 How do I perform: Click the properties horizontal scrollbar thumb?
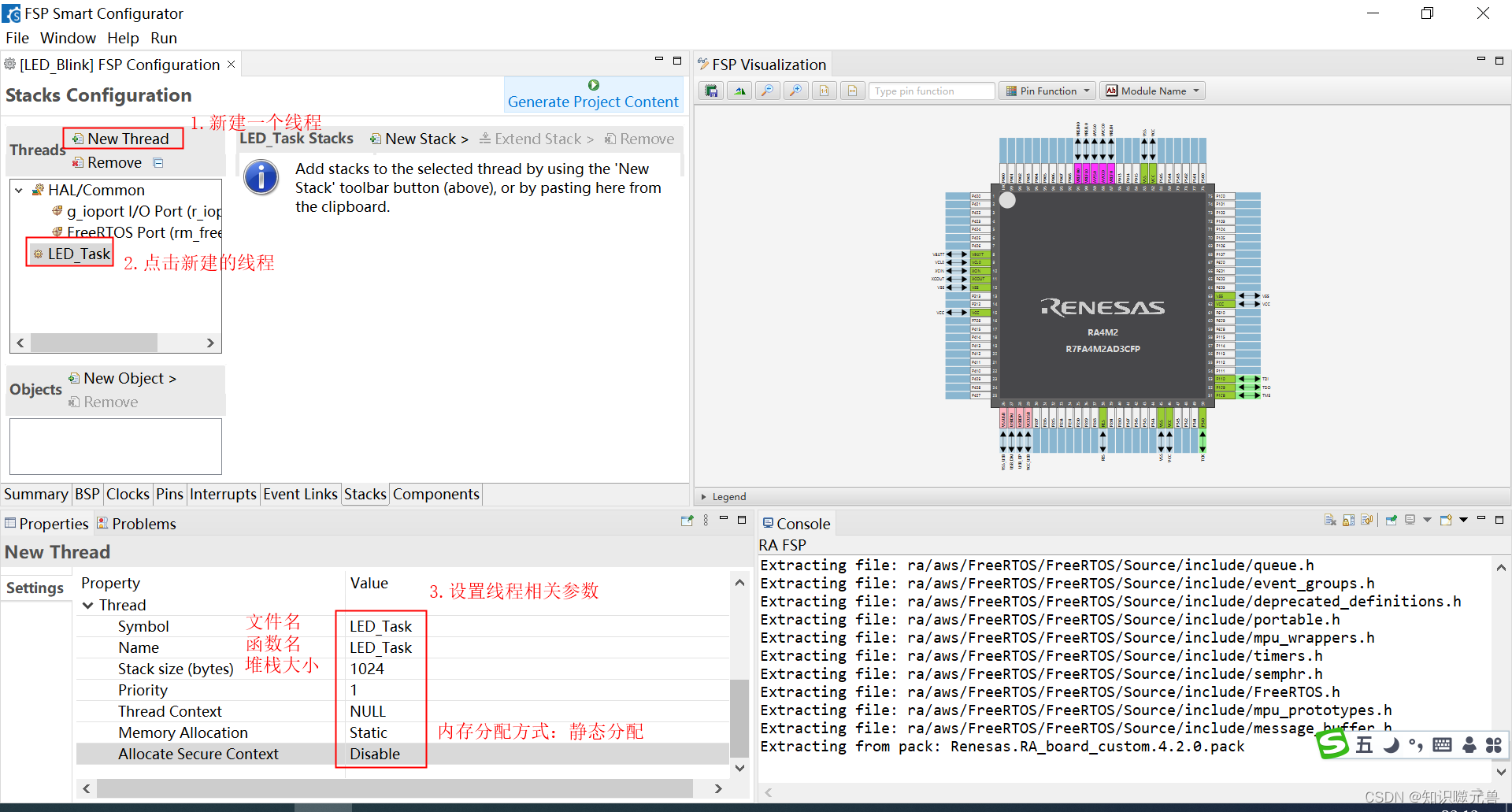pos(395,788)
